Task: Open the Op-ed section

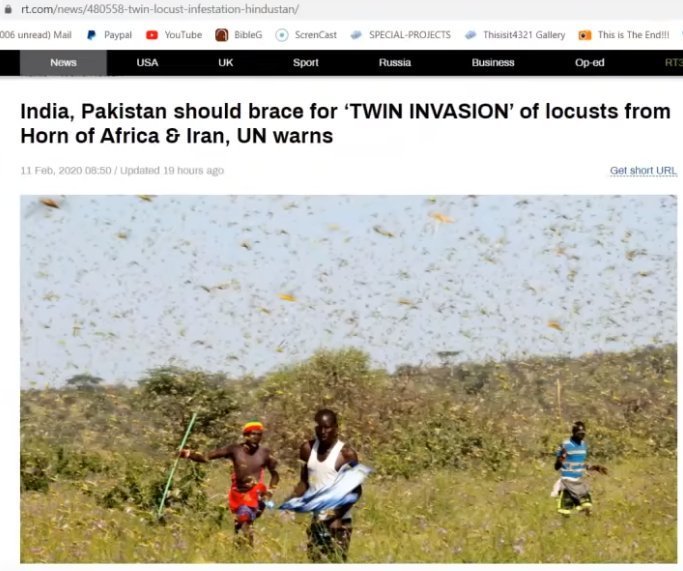Action: click(x=589, y=63)
